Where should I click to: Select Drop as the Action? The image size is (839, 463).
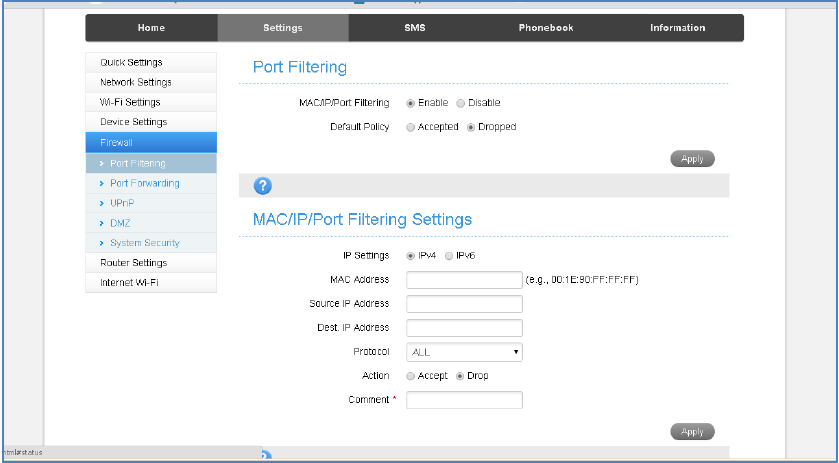[x=460, y=376]
